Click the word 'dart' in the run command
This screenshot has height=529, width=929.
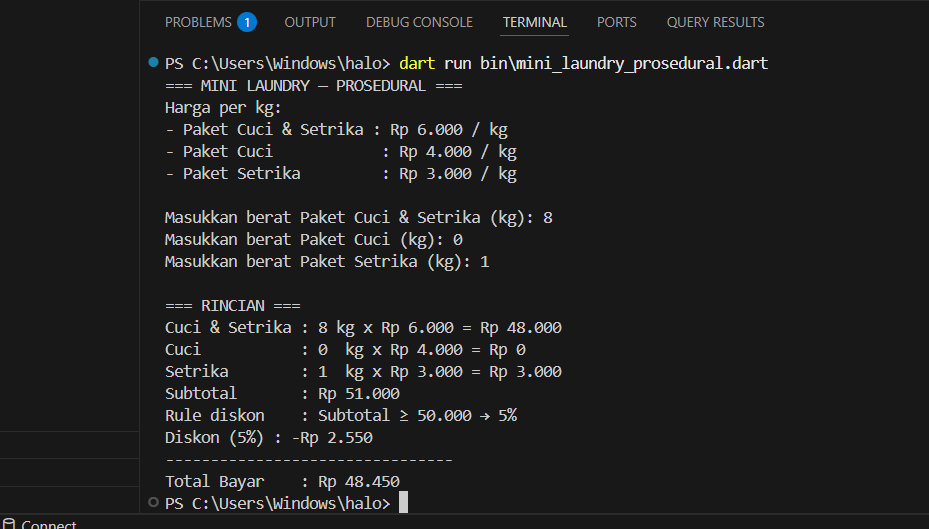tap(417, 63)
